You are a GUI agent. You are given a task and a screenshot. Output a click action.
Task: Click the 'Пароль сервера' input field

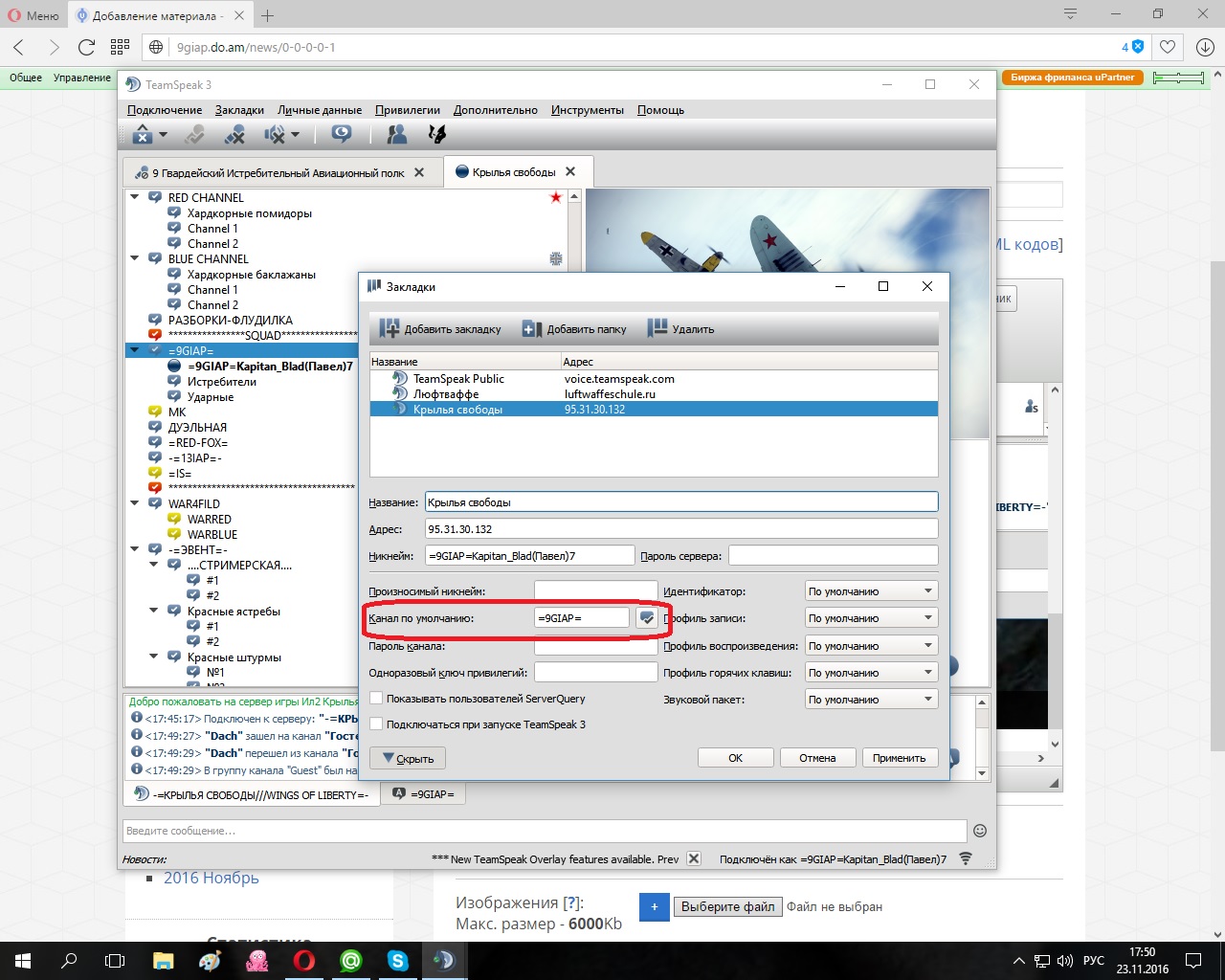(x=833, y=555)
